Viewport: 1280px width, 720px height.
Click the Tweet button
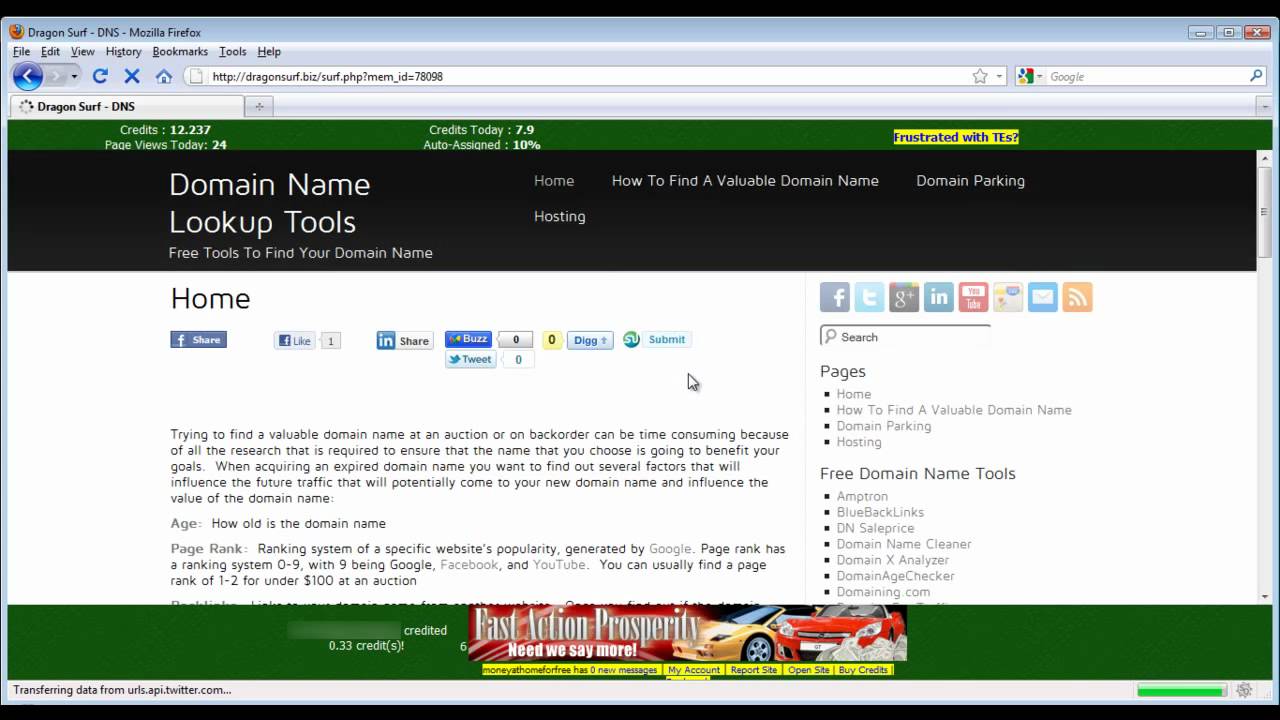[470, 359]
